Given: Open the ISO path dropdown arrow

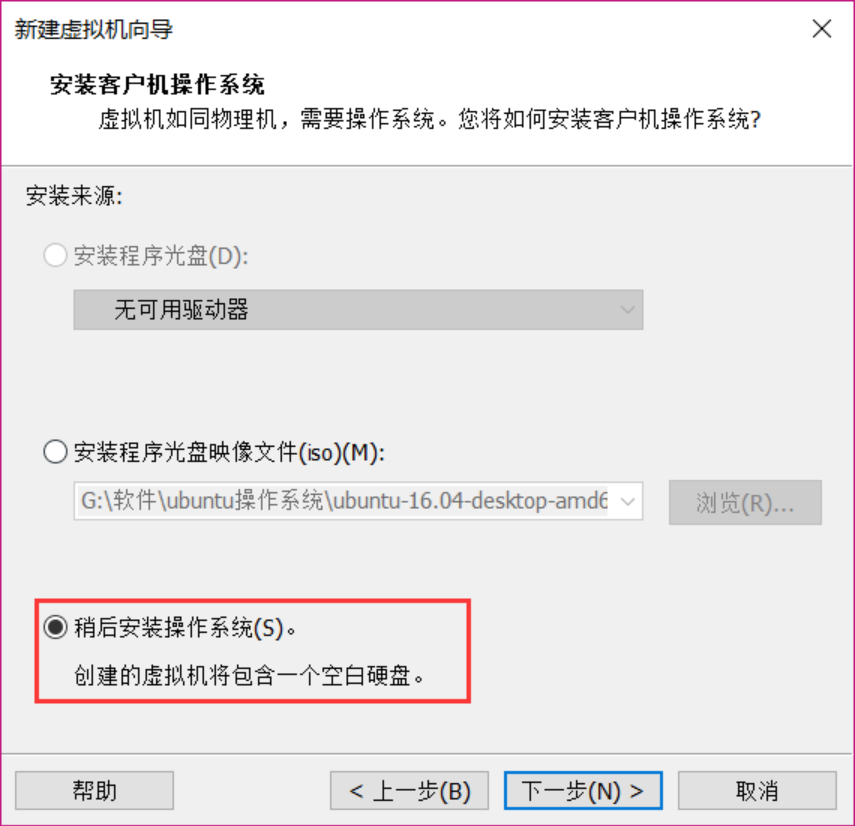Looking at the screenshot, I should (x=628, y=501).
